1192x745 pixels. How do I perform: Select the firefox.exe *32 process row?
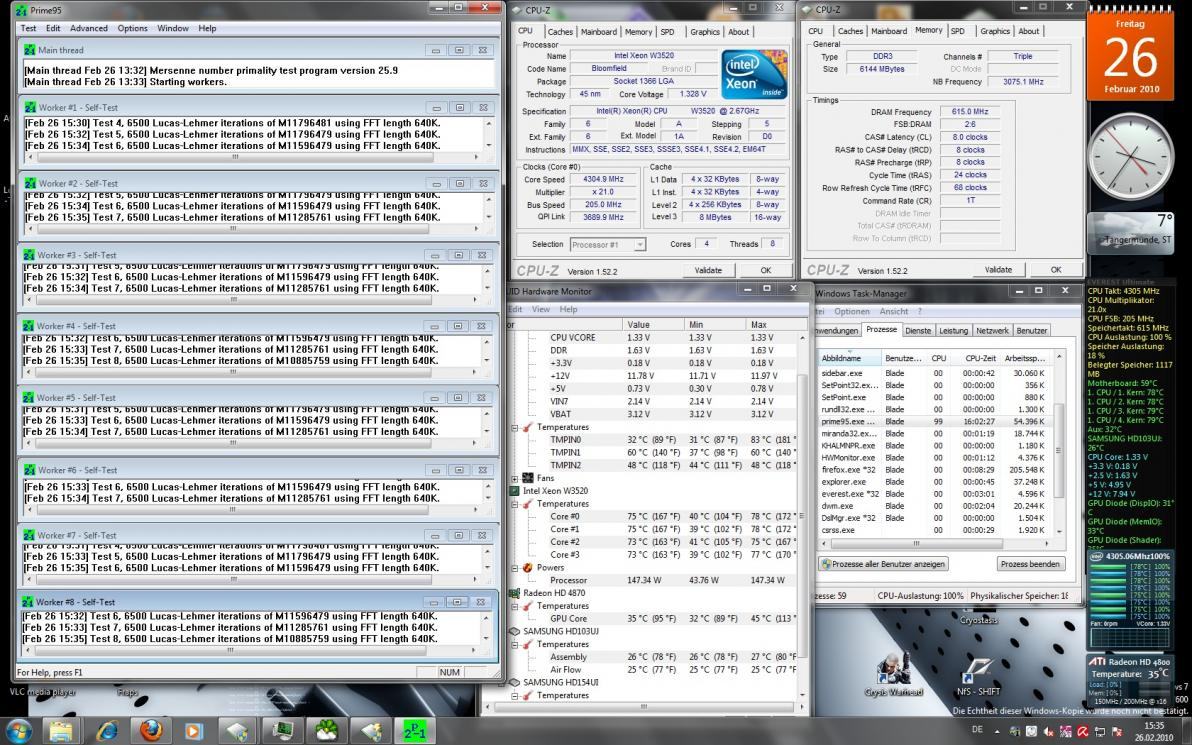(934, 470)
